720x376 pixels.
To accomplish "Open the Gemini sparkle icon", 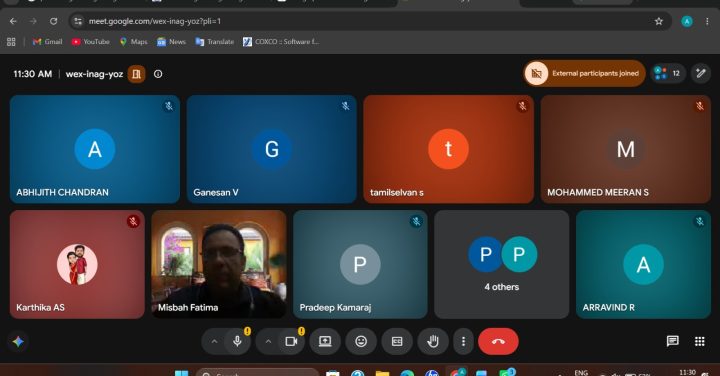I will [x=18, y=342].
